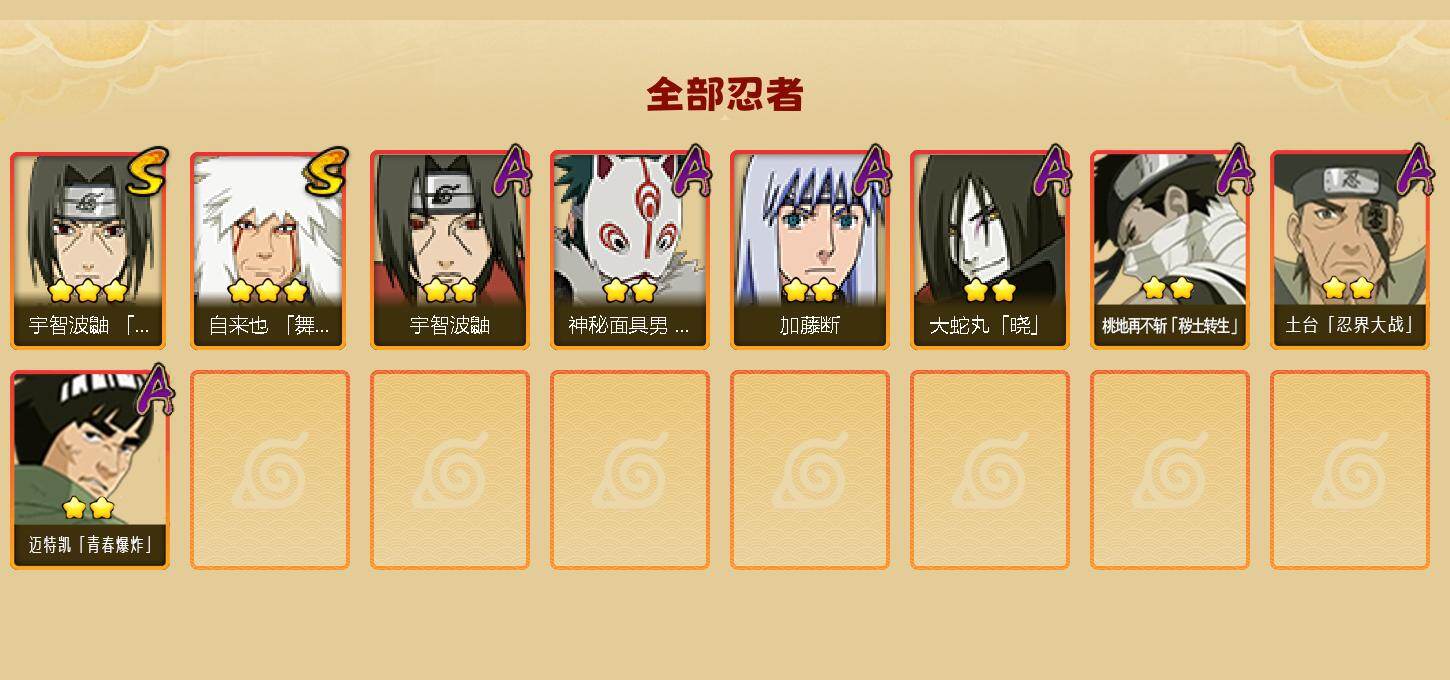Click the S rank badge on 自来也
This screenshot has height=680, width=1450.
click(x=326, y=171)
